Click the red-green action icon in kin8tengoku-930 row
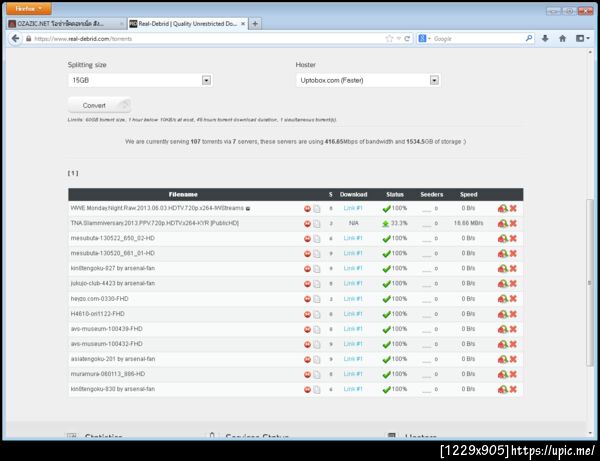 (x=502, y=389)
